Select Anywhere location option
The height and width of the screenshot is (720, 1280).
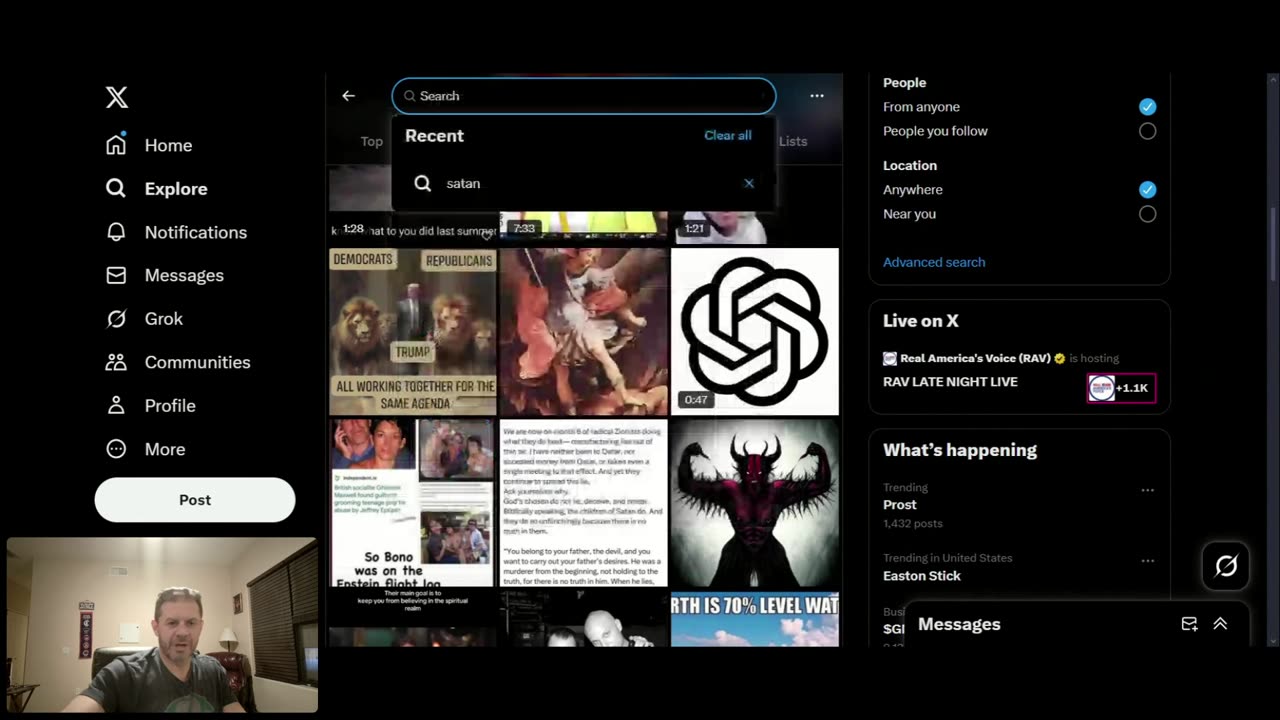coord(1147,190)
